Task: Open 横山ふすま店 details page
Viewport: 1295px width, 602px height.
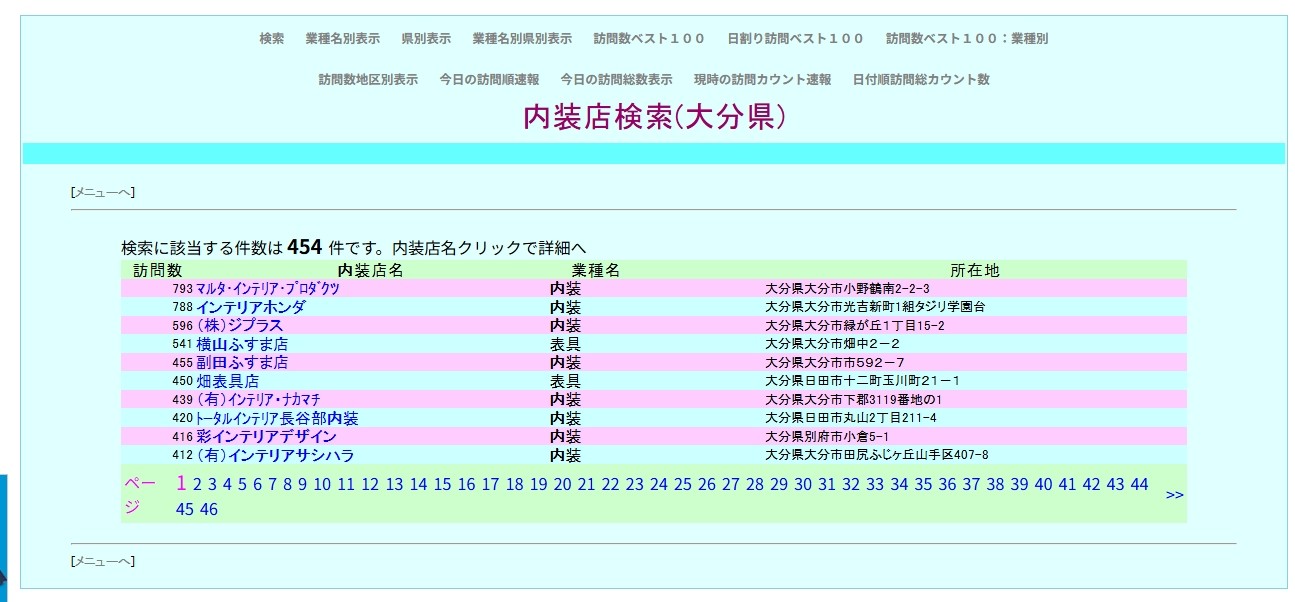Action: (242, 344)
